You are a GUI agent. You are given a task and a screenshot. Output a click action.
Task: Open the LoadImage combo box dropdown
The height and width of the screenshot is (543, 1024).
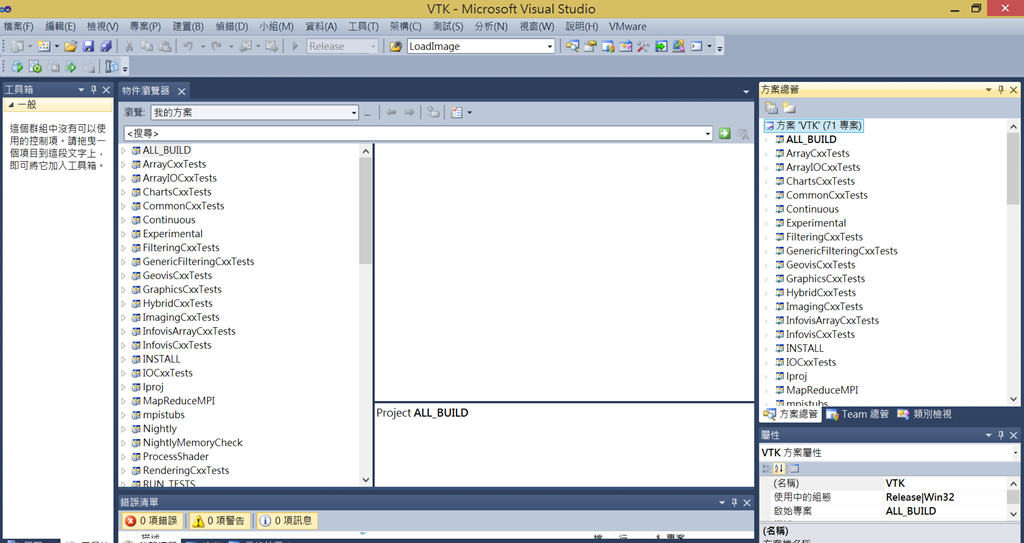tap(550, 46)
